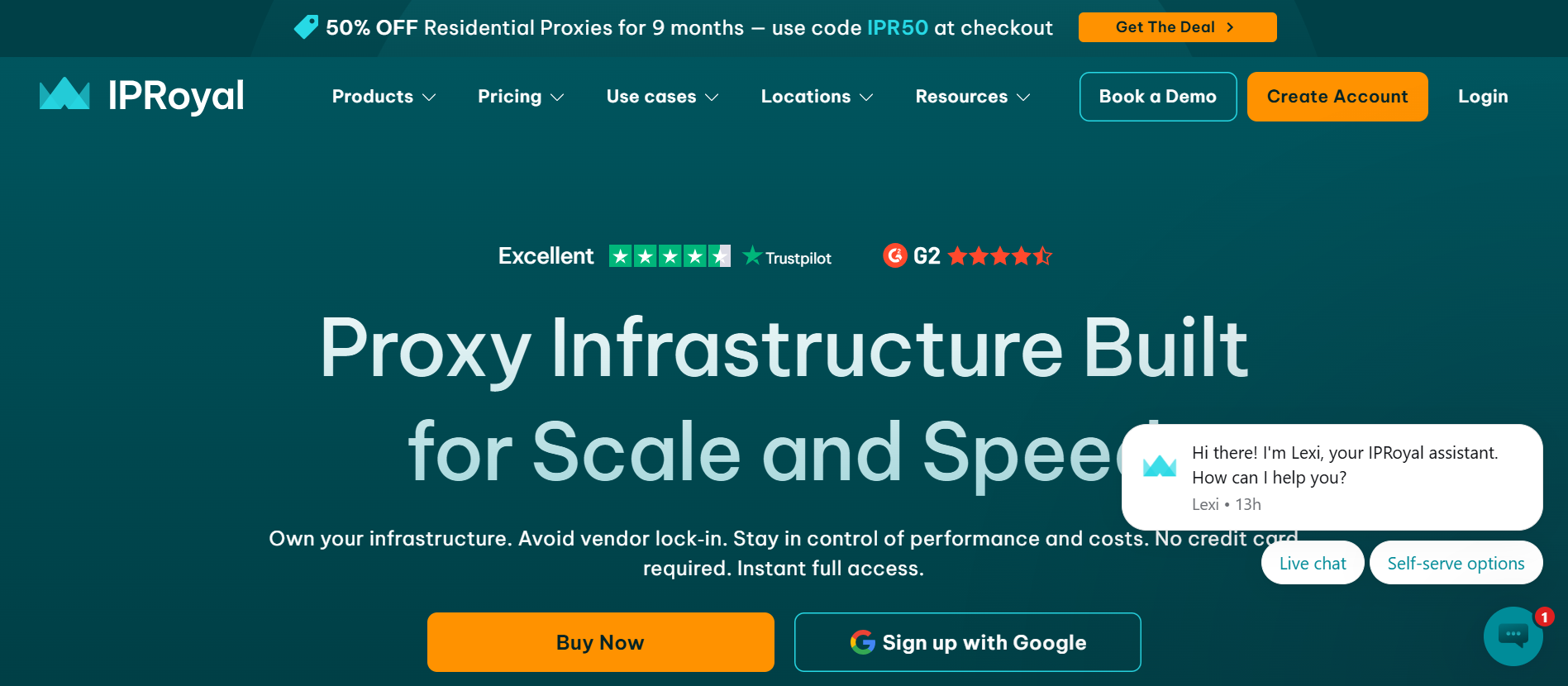Click the Create Account button
Screen dimensions: 1568x686
(1337, 97)
